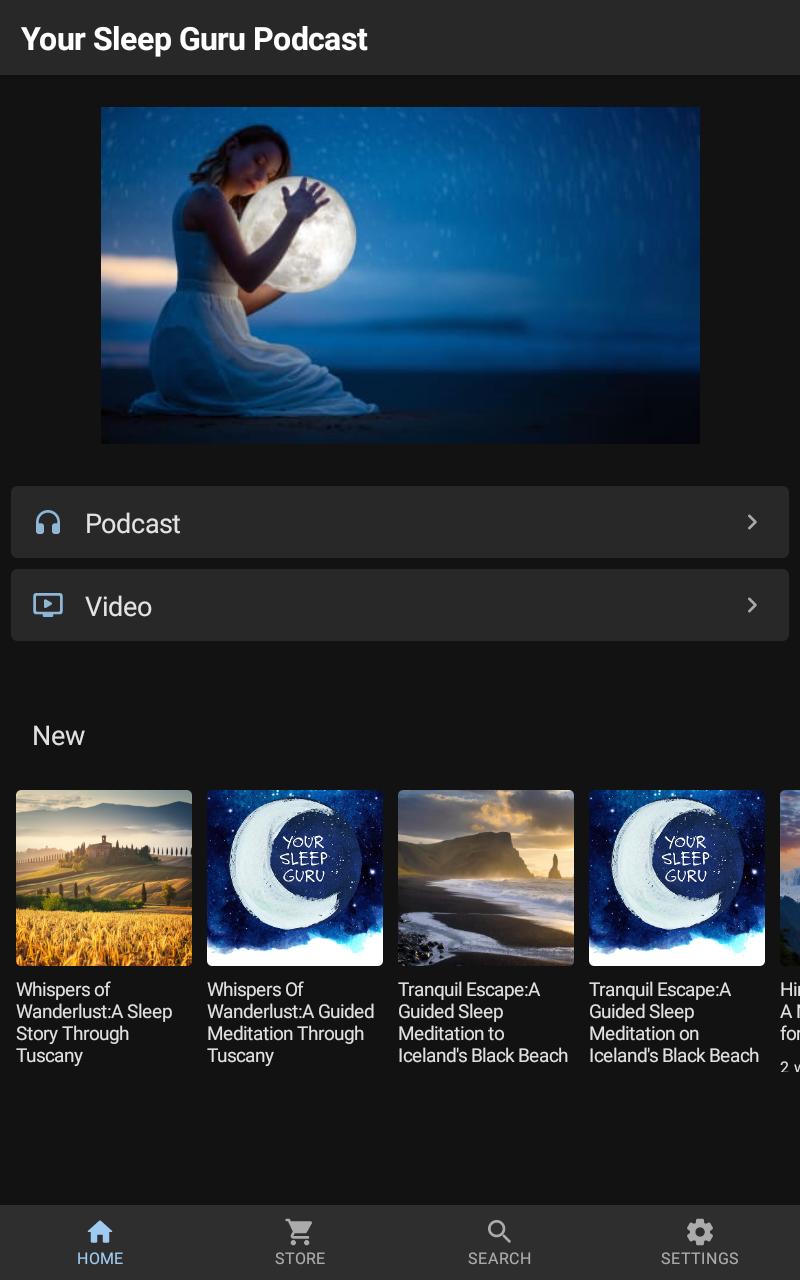The width and height of the screenshot is (800, 1280).
Task: Tap the video screen icon
Action: (48, 606)
